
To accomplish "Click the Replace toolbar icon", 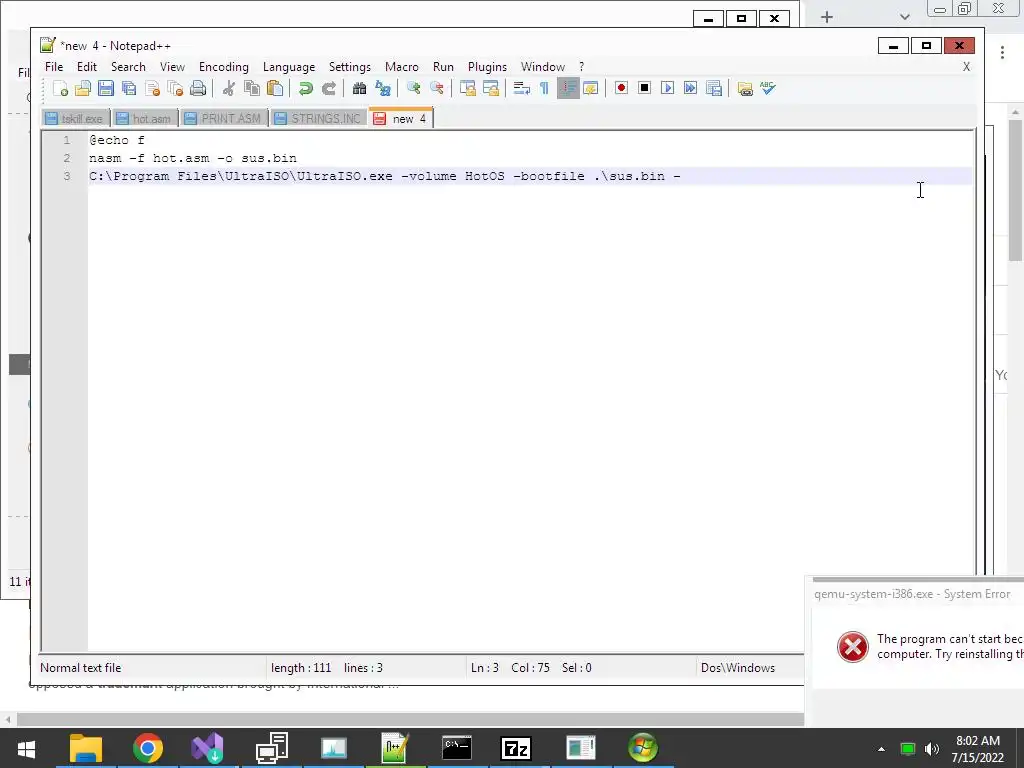I will [383, 88].
